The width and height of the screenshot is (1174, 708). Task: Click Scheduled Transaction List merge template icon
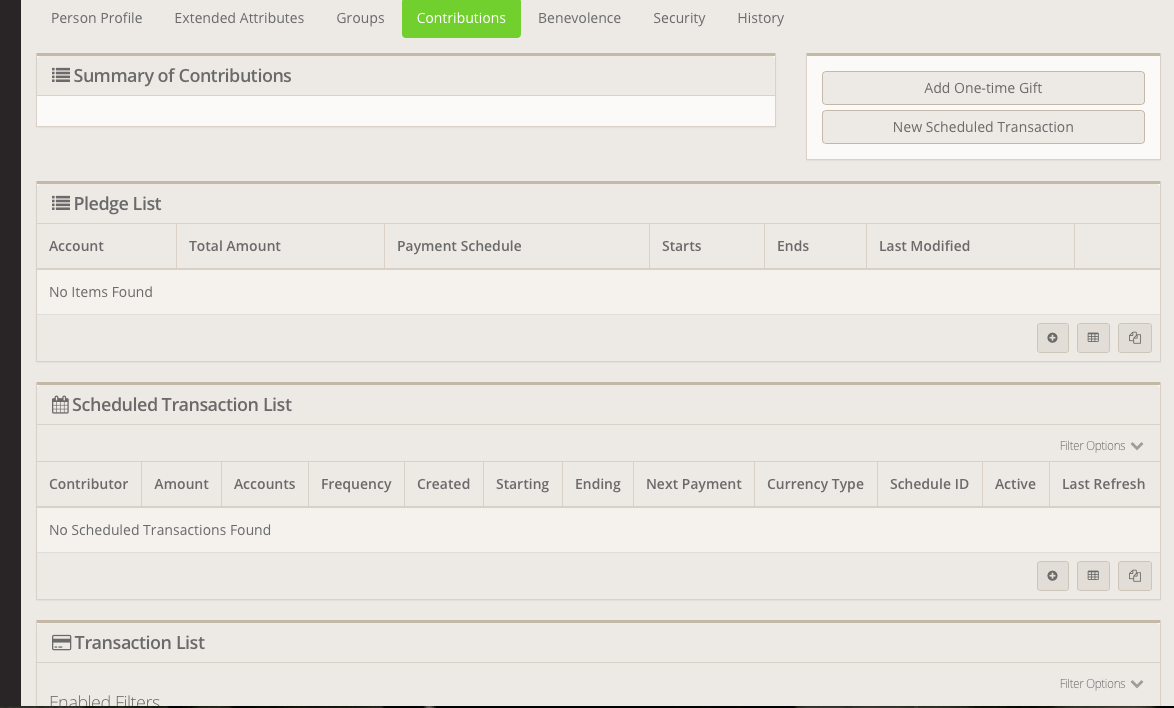[1134, 576]
